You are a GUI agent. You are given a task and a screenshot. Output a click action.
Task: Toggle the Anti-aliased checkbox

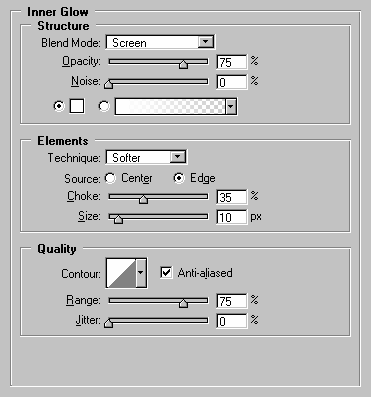[x=166, y=272]
